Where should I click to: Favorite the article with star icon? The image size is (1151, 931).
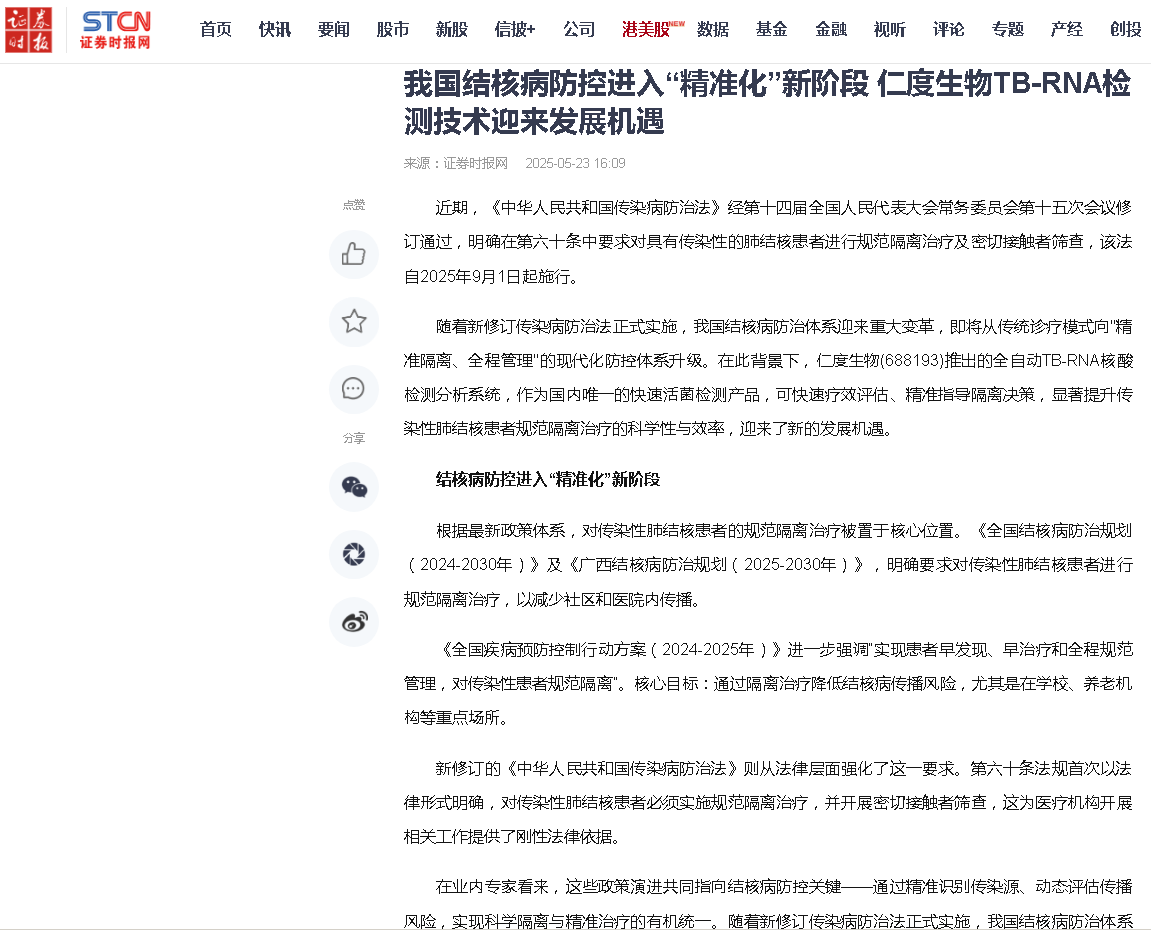pos(354,322)
